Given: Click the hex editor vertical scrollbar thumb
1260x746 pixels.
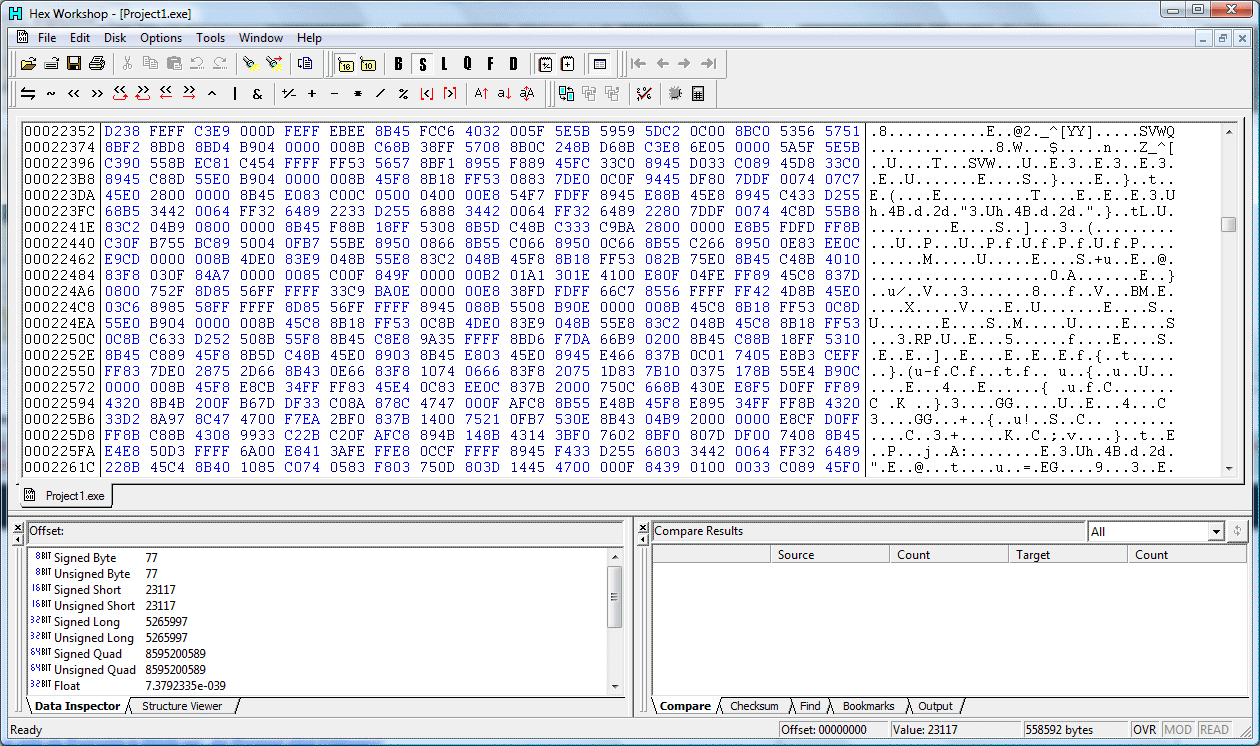Looking at the screenshot, I should [1229, 224].
